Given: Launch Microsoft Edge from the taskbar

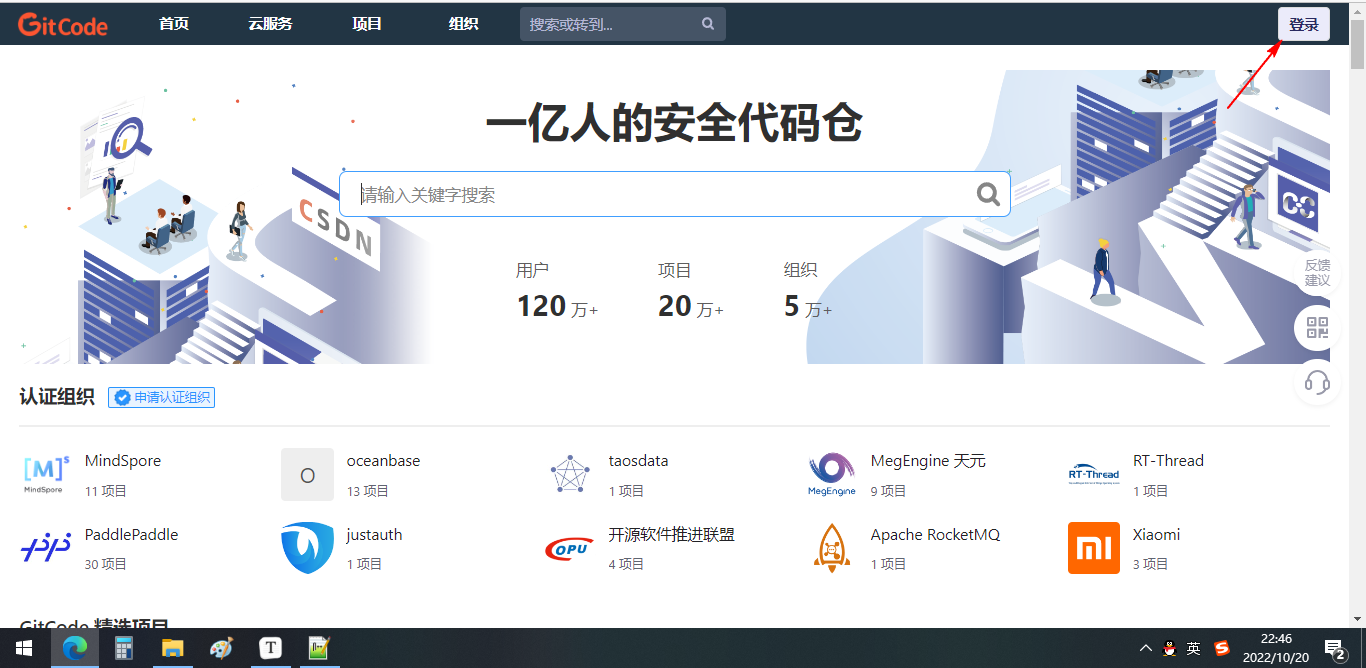Looking at the screenshot, I should tap(75, 648).
